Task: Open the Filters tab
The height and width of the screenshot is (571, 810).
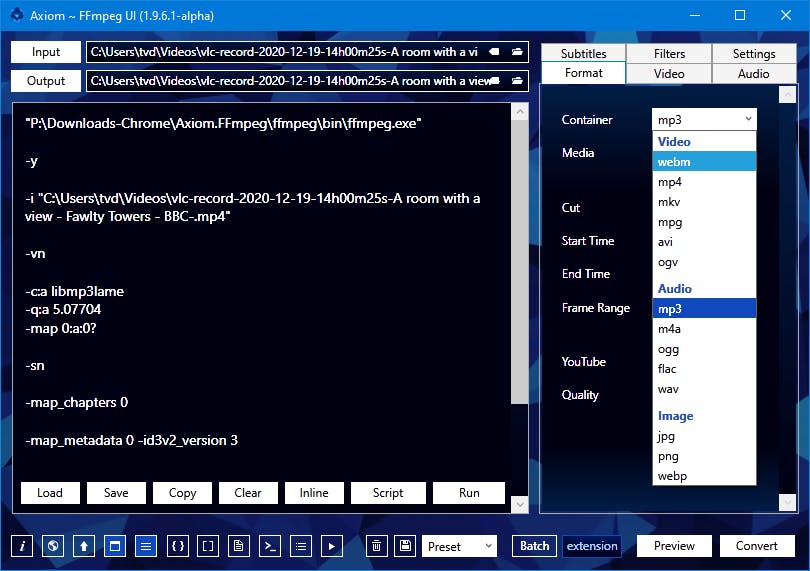Action: pos(669,53)
